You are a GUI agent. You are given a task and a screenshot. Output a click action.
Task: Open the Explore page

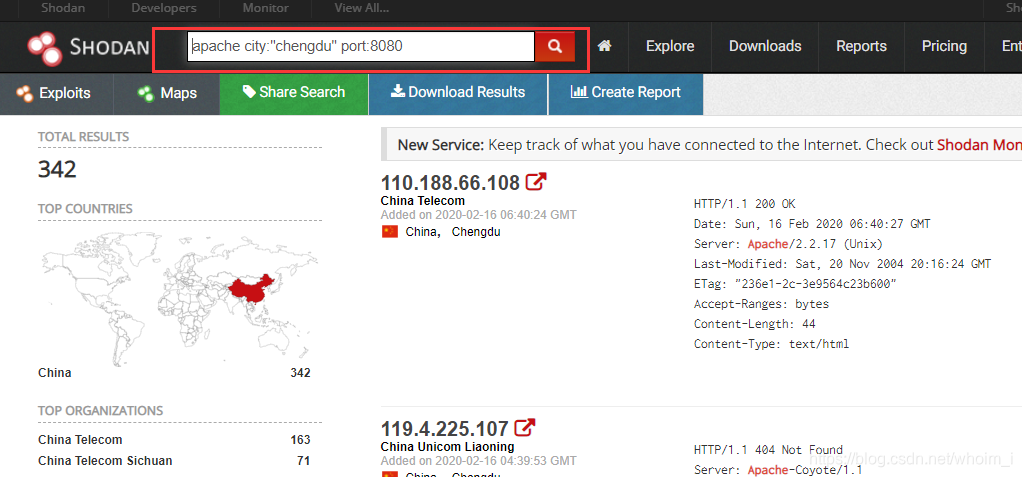[670, 46]
